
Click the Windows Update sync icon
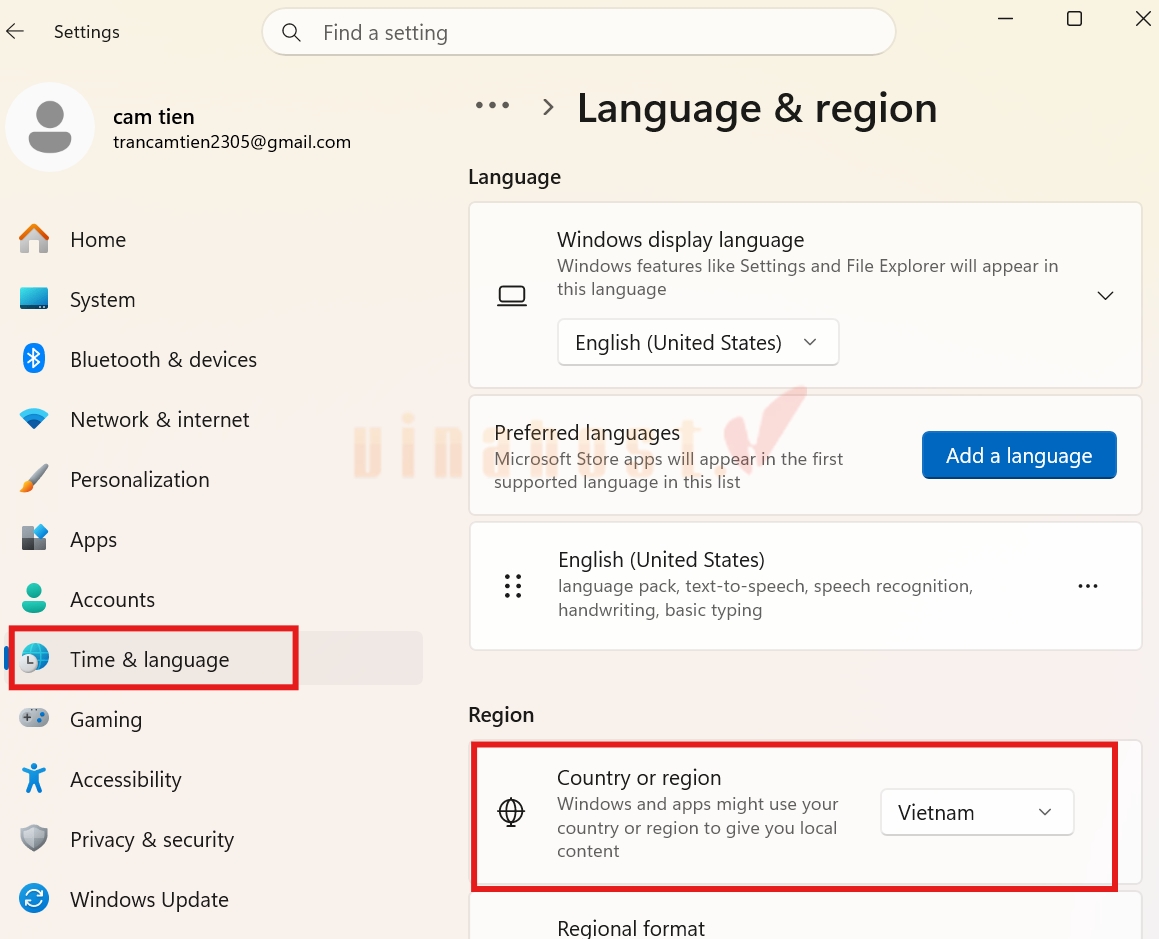(34, 899)
